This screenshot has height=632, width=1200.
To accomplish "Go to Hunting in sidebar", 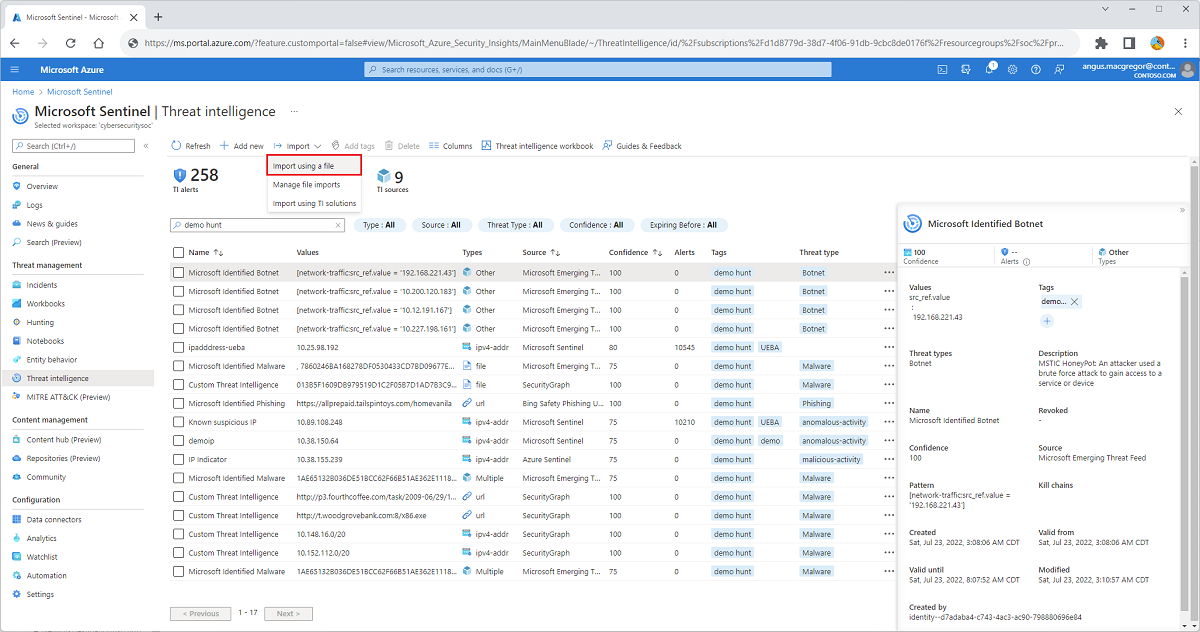I will 40,322.
